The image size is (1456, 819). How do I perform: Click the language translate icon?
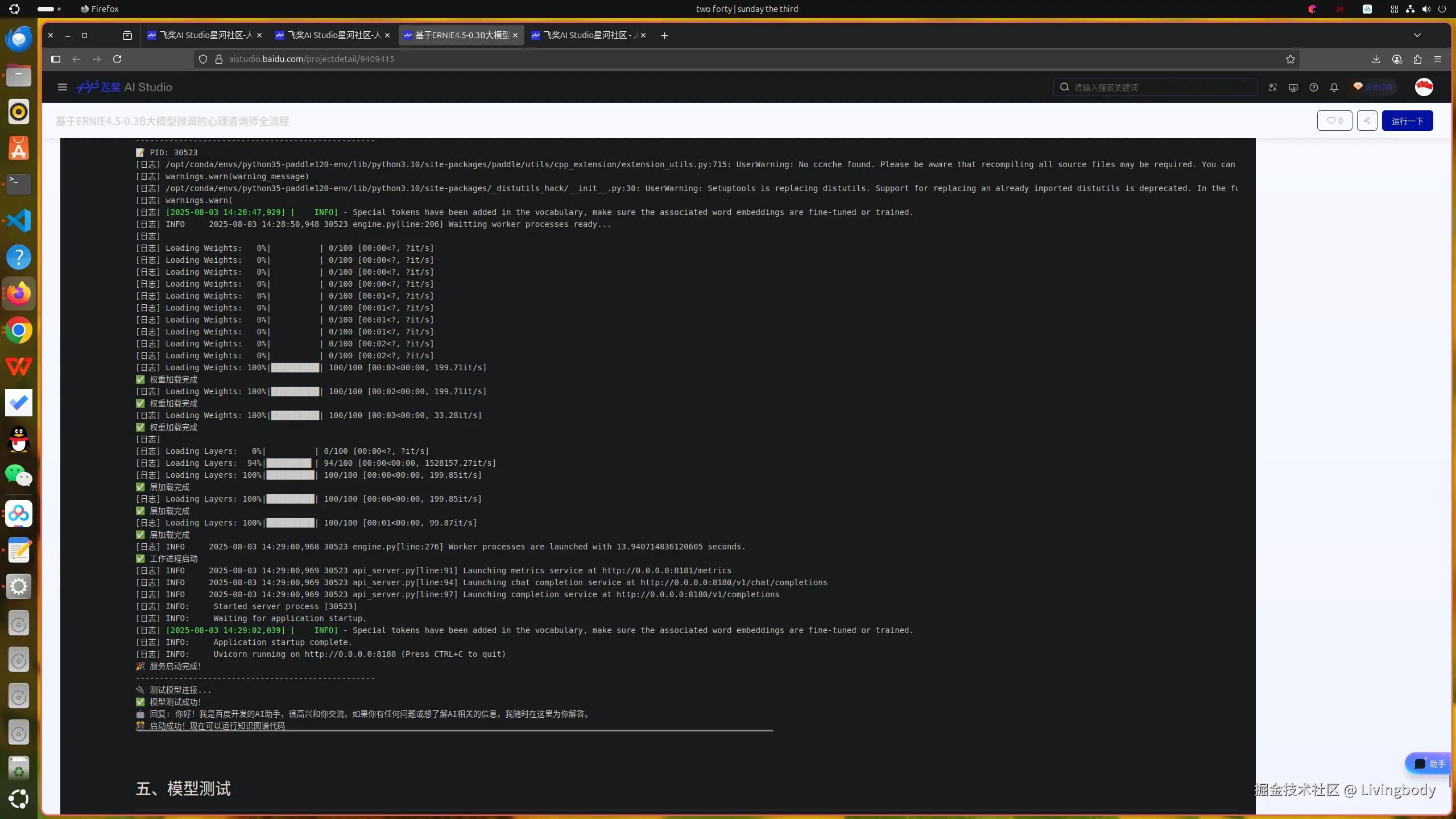[1272, 87]
